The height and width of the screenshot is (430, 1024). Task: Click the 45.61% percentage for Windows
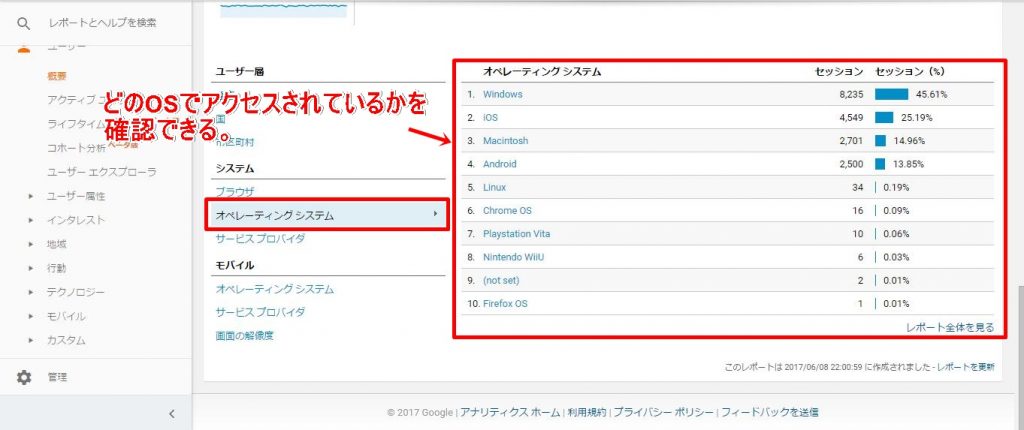click(931, 94)
